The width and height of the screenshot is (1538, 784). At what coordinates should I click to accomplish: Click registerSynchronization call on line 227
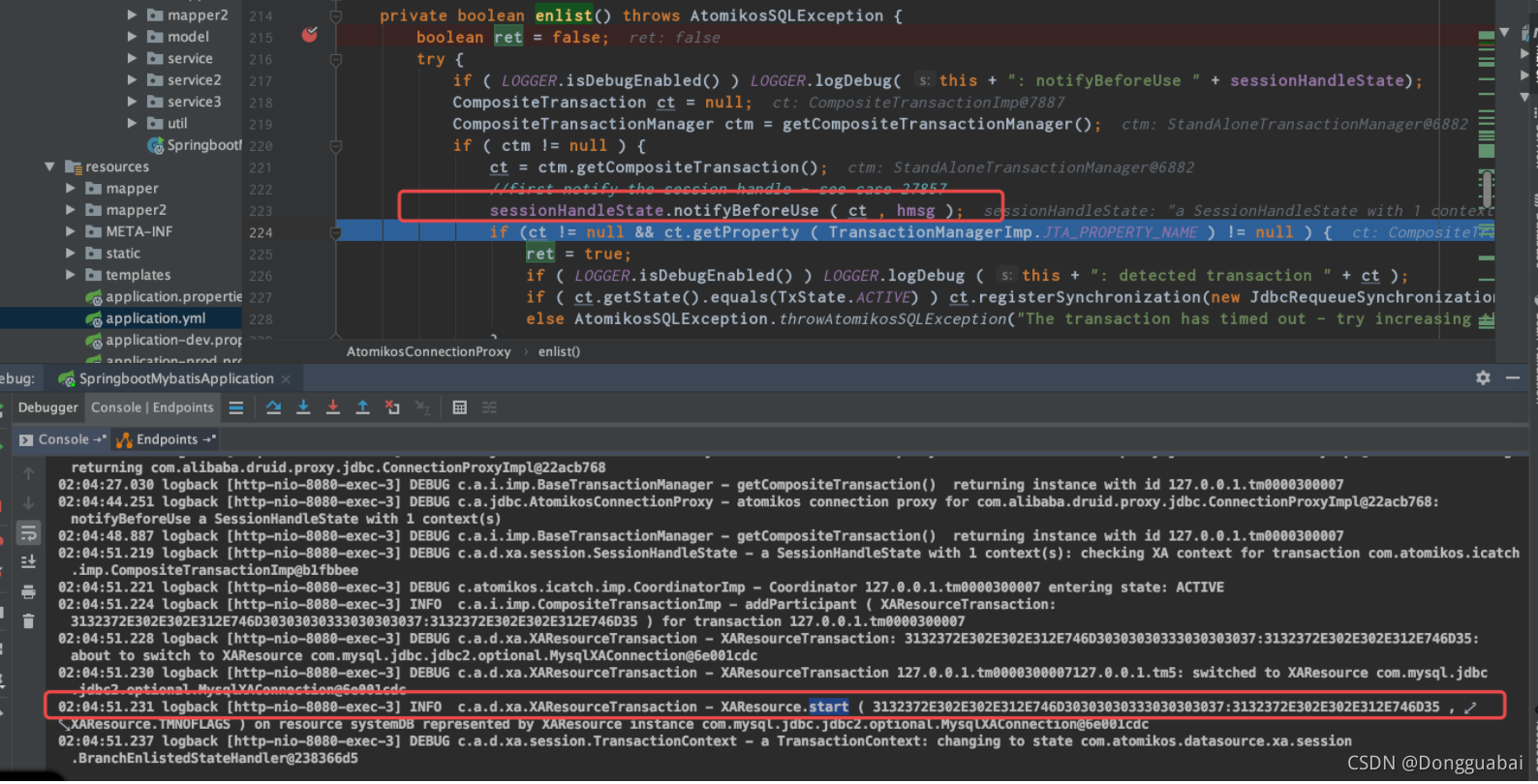click(1086, 297)
